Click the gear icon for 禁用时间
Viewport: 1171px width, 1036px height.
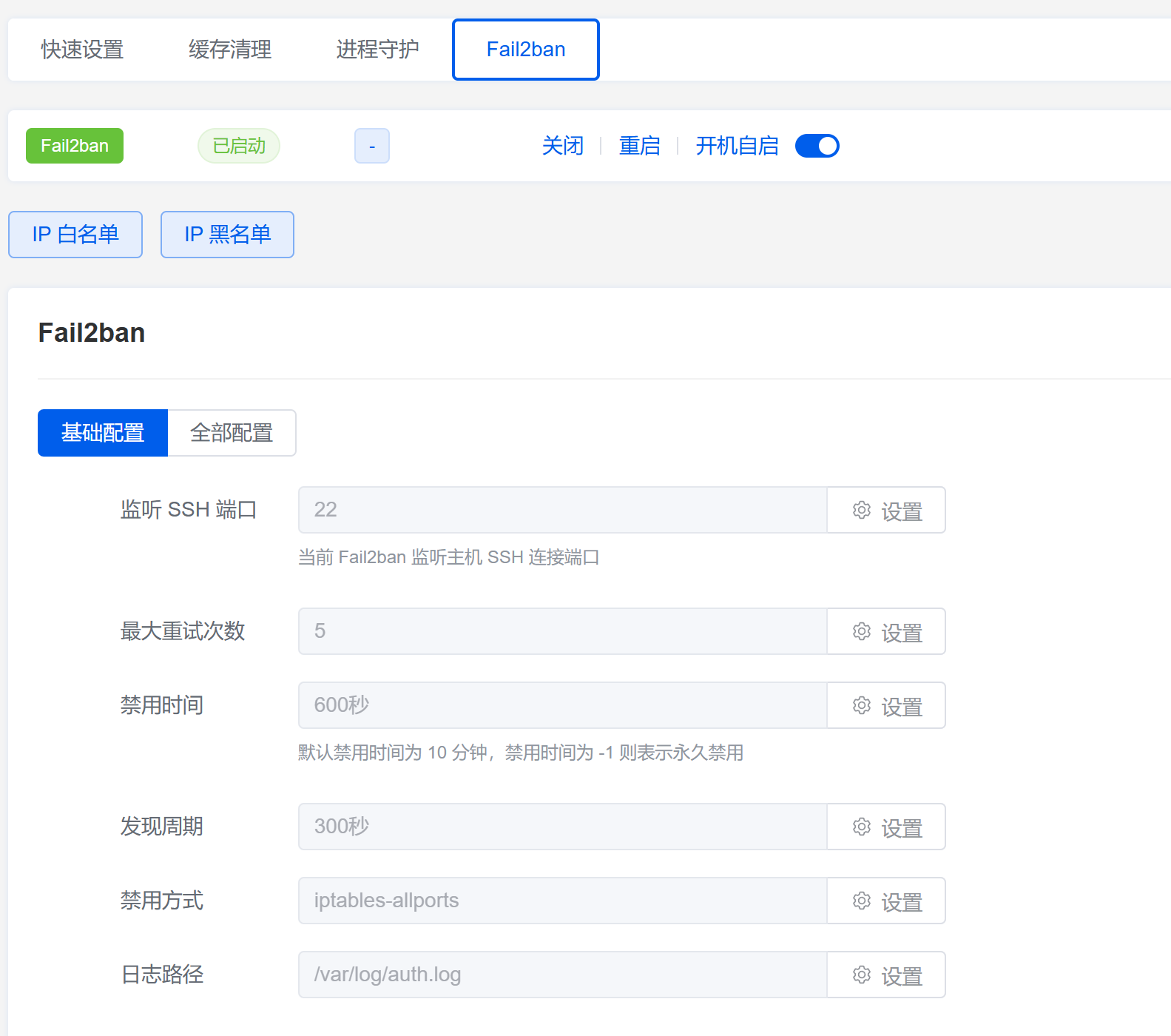coord(861,705)
